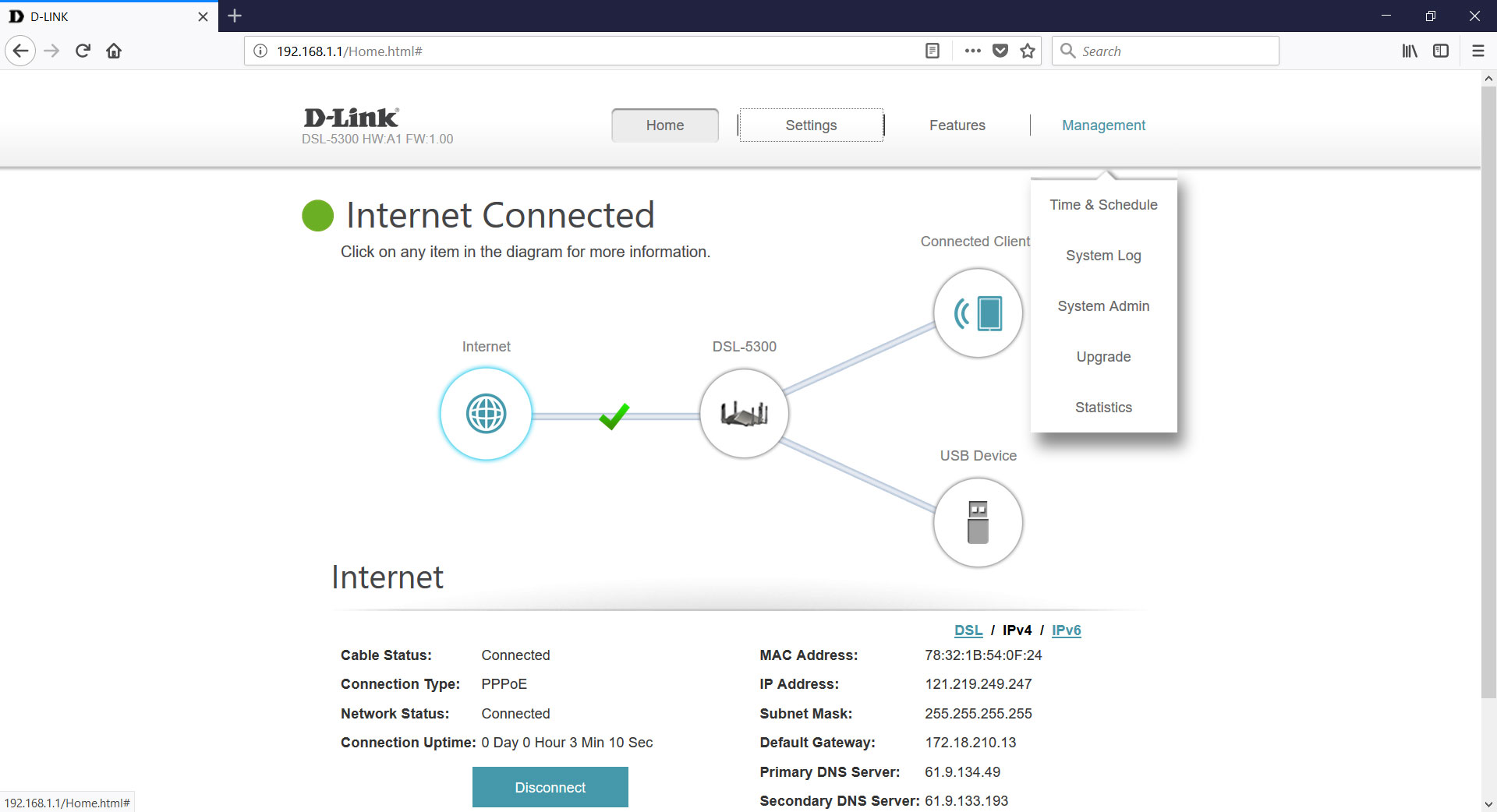Click the Primary DNS value 61.9.134.49
The height and width of the screenshot is (812, 1497).
click(962, 772)
